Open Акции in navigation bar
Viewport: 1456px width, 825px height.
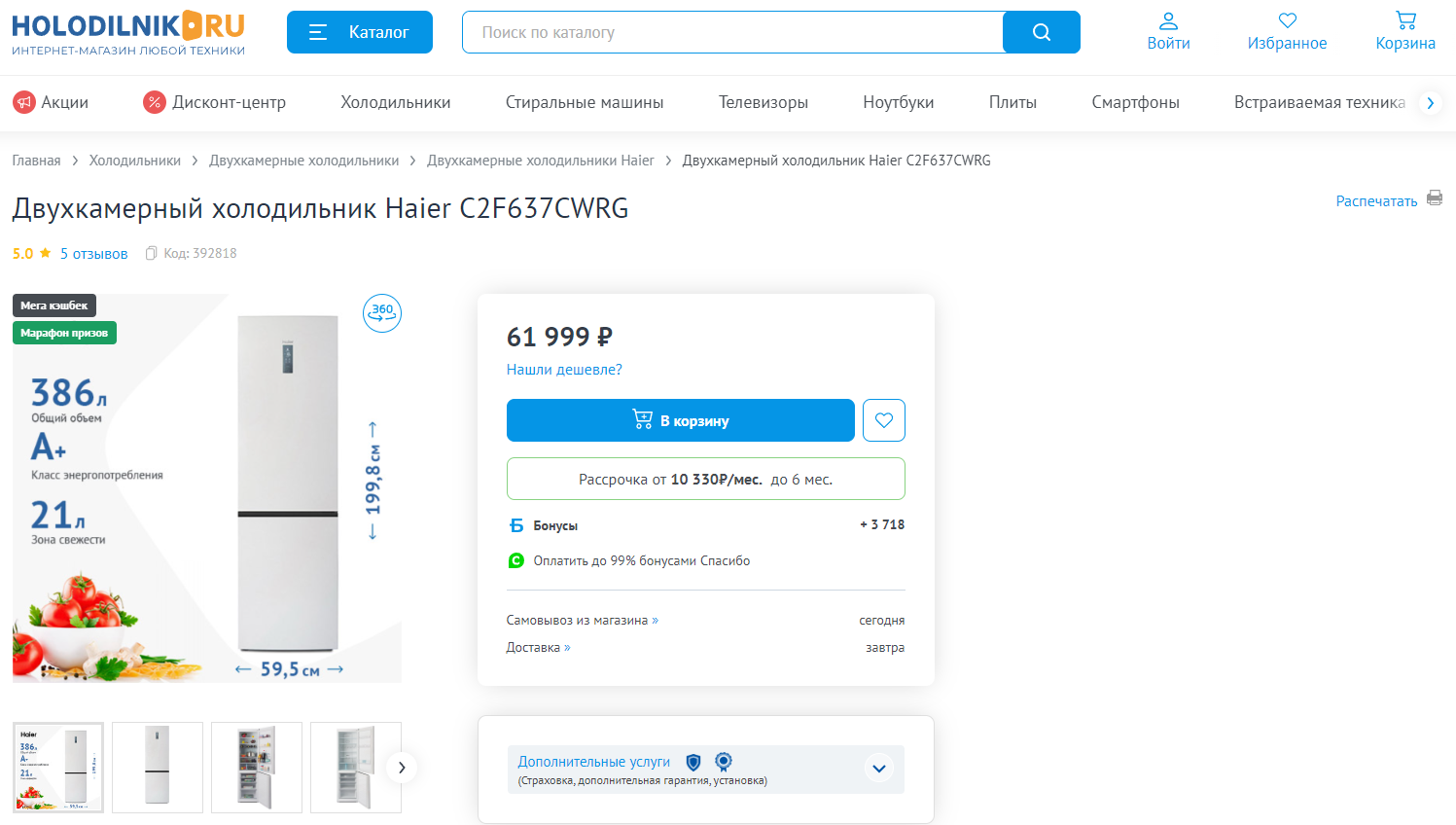click(x=51, y=102)
